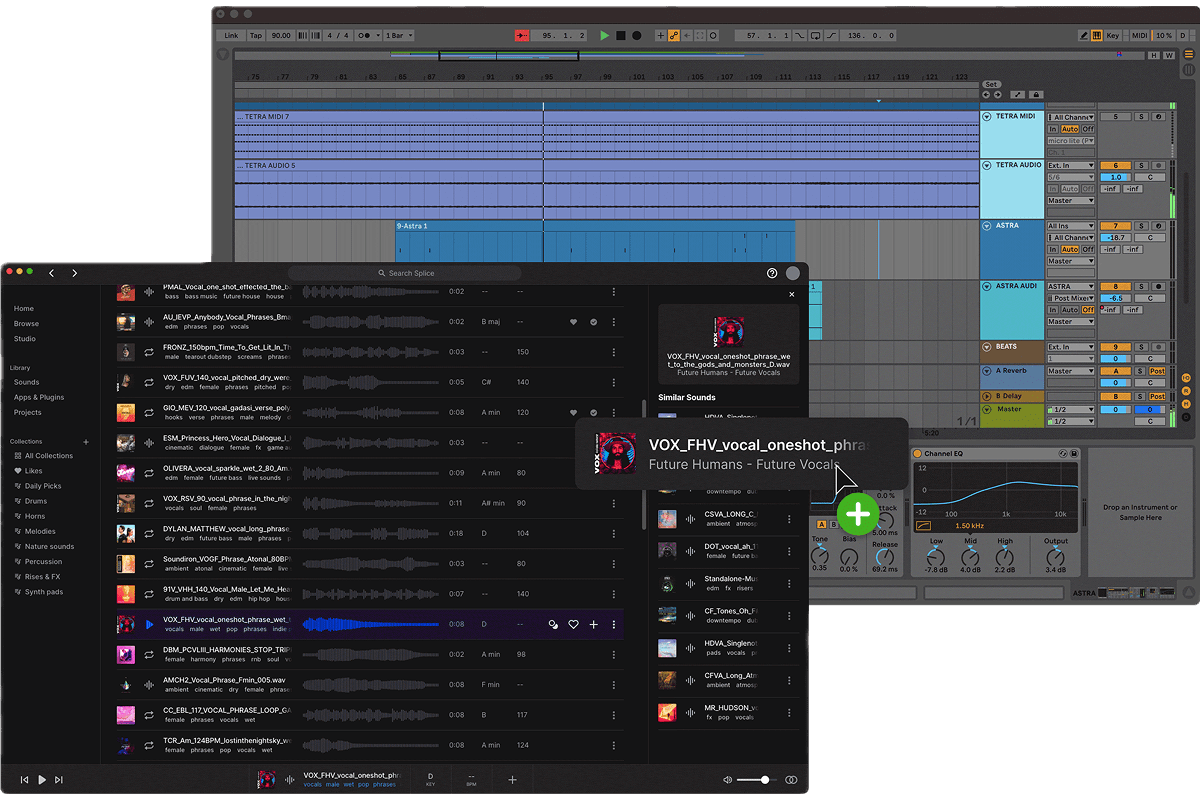Screen dimensions: 1200x800
Task: Fold the ASTRA AUDI track
Action: [x=987, y=286]
